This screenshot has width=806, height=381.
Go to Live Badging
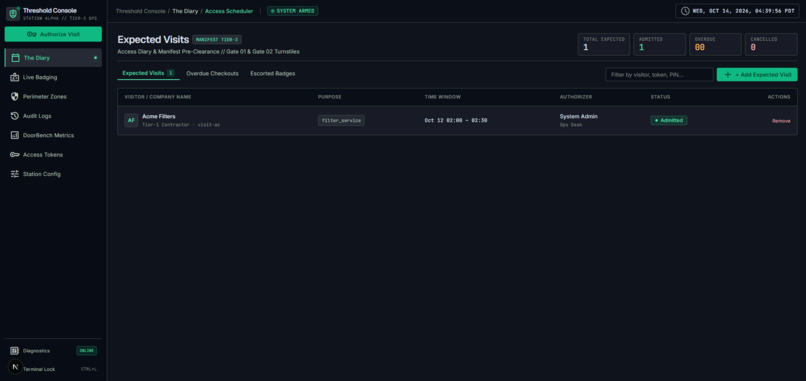(53, 77)
